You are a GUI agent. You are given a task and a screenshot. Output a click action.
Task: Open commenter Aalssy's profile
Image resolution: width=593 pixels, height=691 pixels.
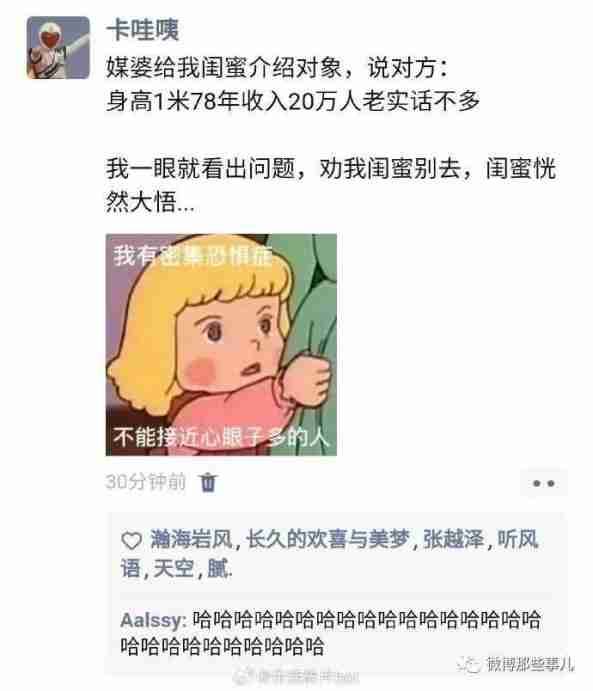152,620
